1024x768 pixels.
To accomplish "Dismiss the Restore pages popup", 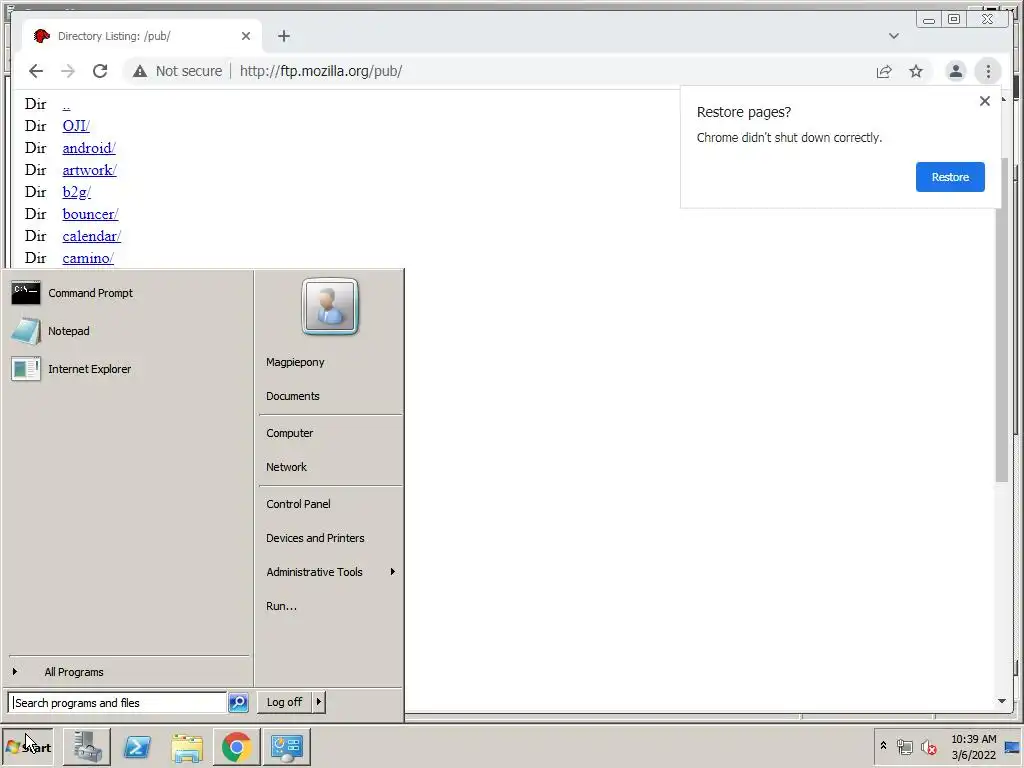I will (x=985, y=101).
